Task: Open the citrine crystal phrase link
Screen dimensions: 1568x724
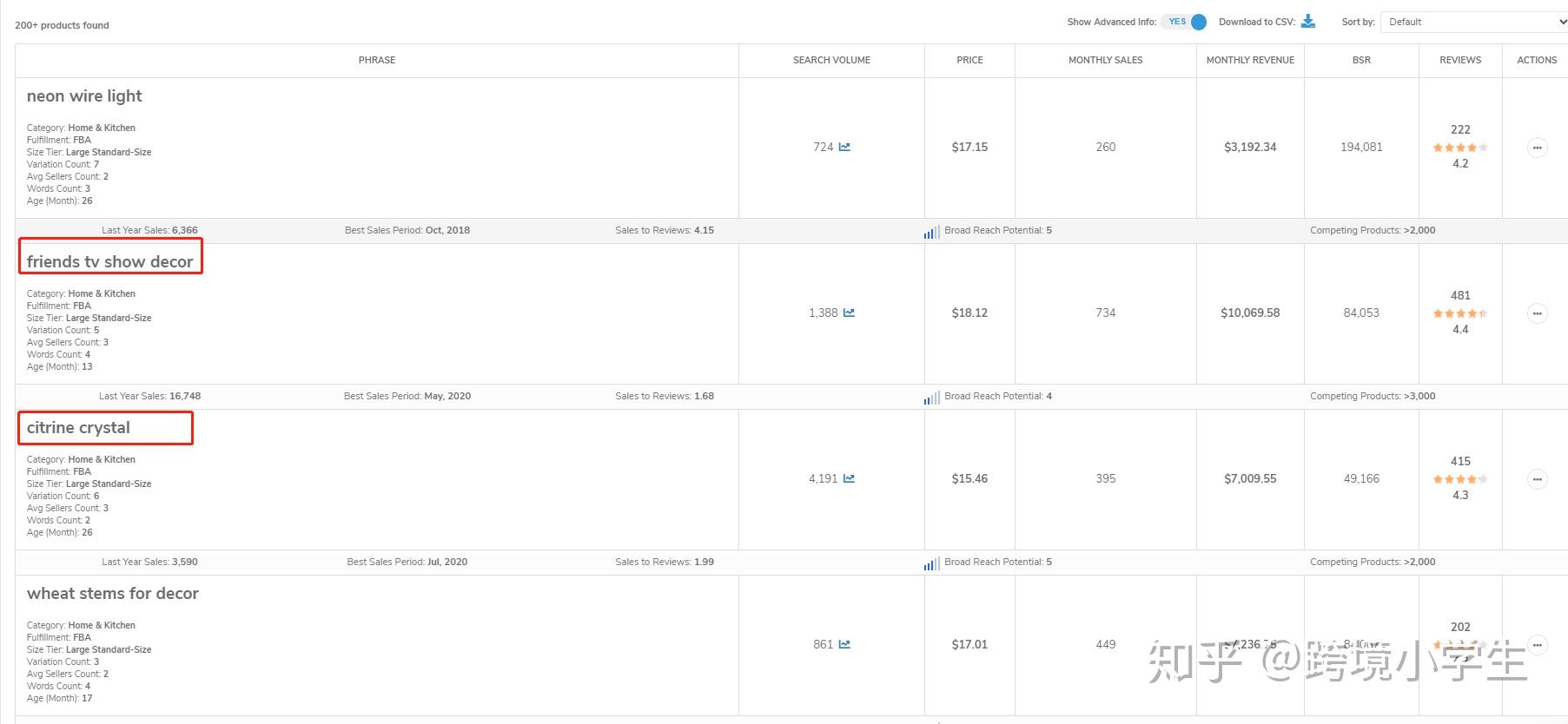Action: click(78, 427)
